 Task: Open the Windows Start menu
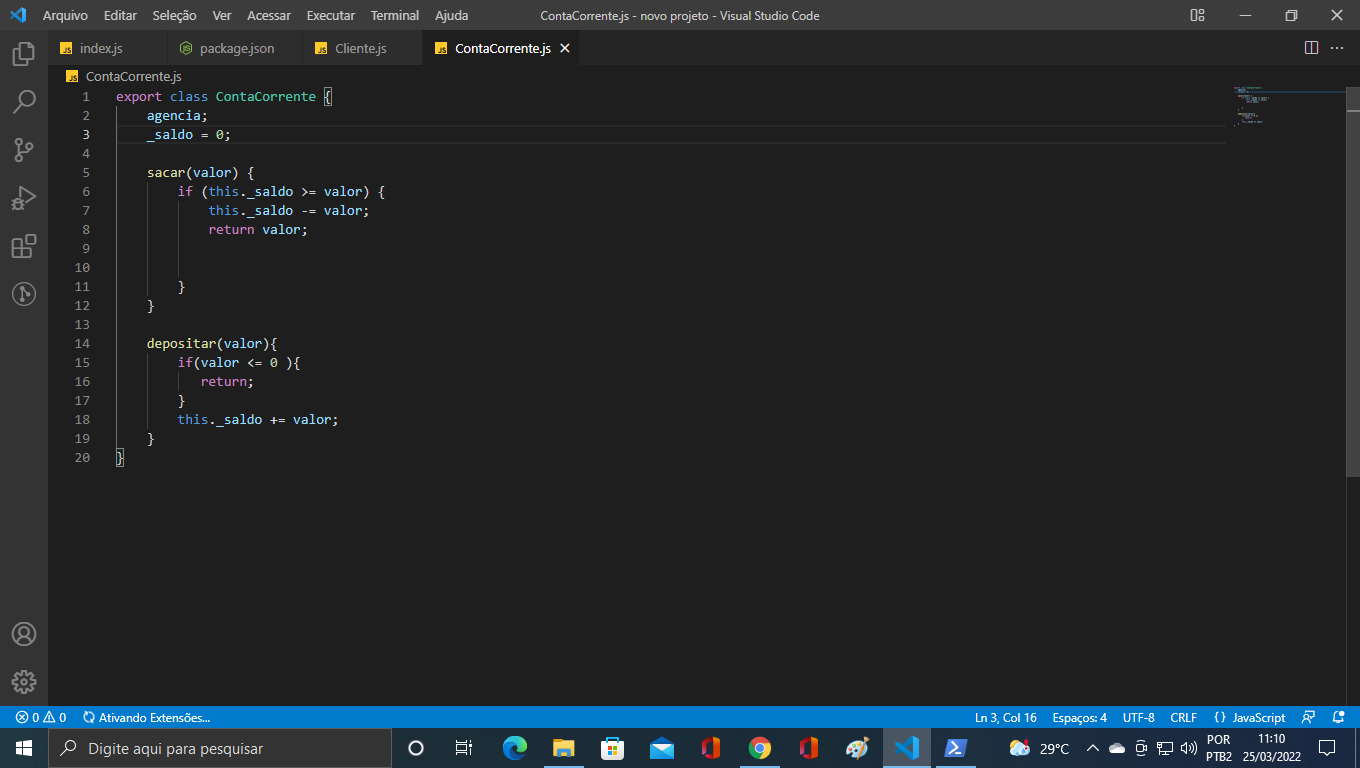(24, 748)
